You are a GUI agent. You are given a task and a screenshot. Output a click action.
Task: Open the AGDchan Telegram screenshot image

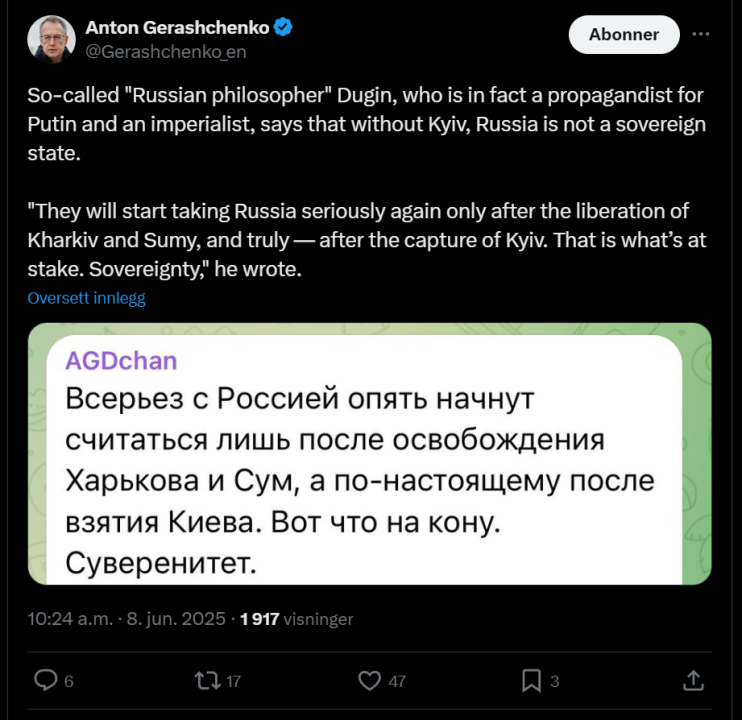point(369,454)
